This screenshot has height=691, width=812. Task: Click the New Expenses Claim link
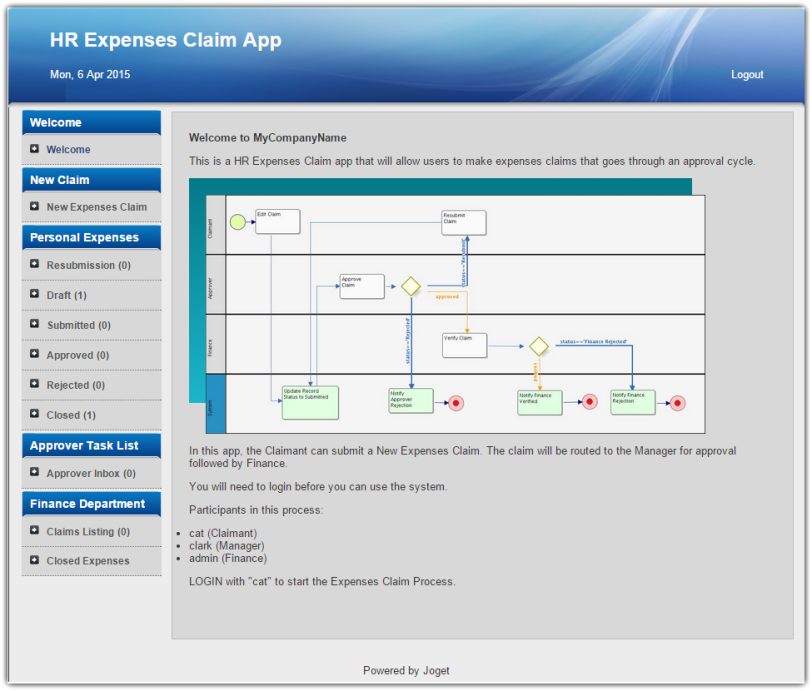point(96,207)
